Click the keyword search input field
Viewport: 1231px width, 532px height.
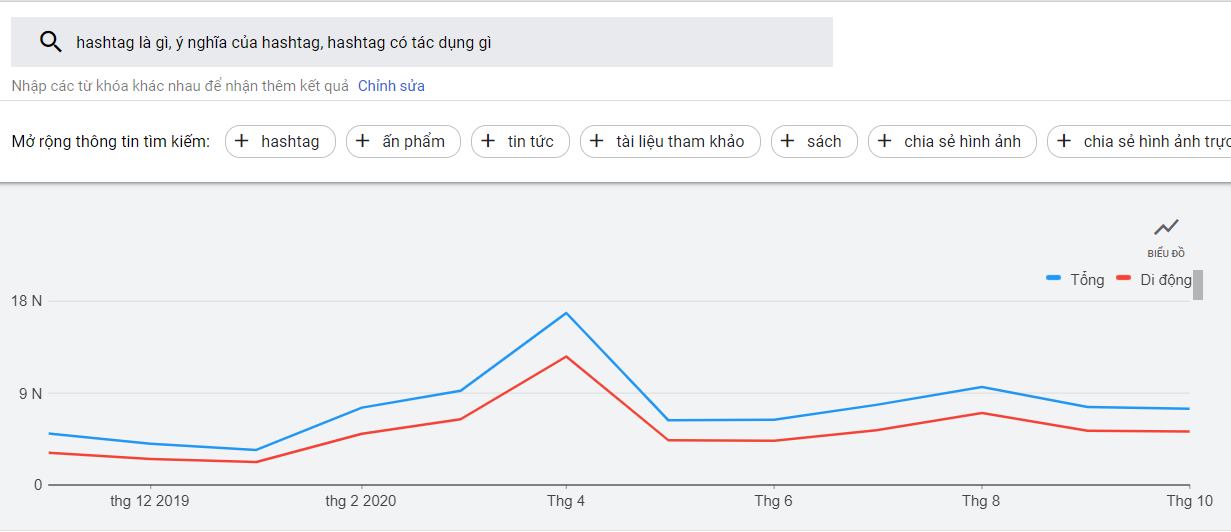tap(440, 42)
